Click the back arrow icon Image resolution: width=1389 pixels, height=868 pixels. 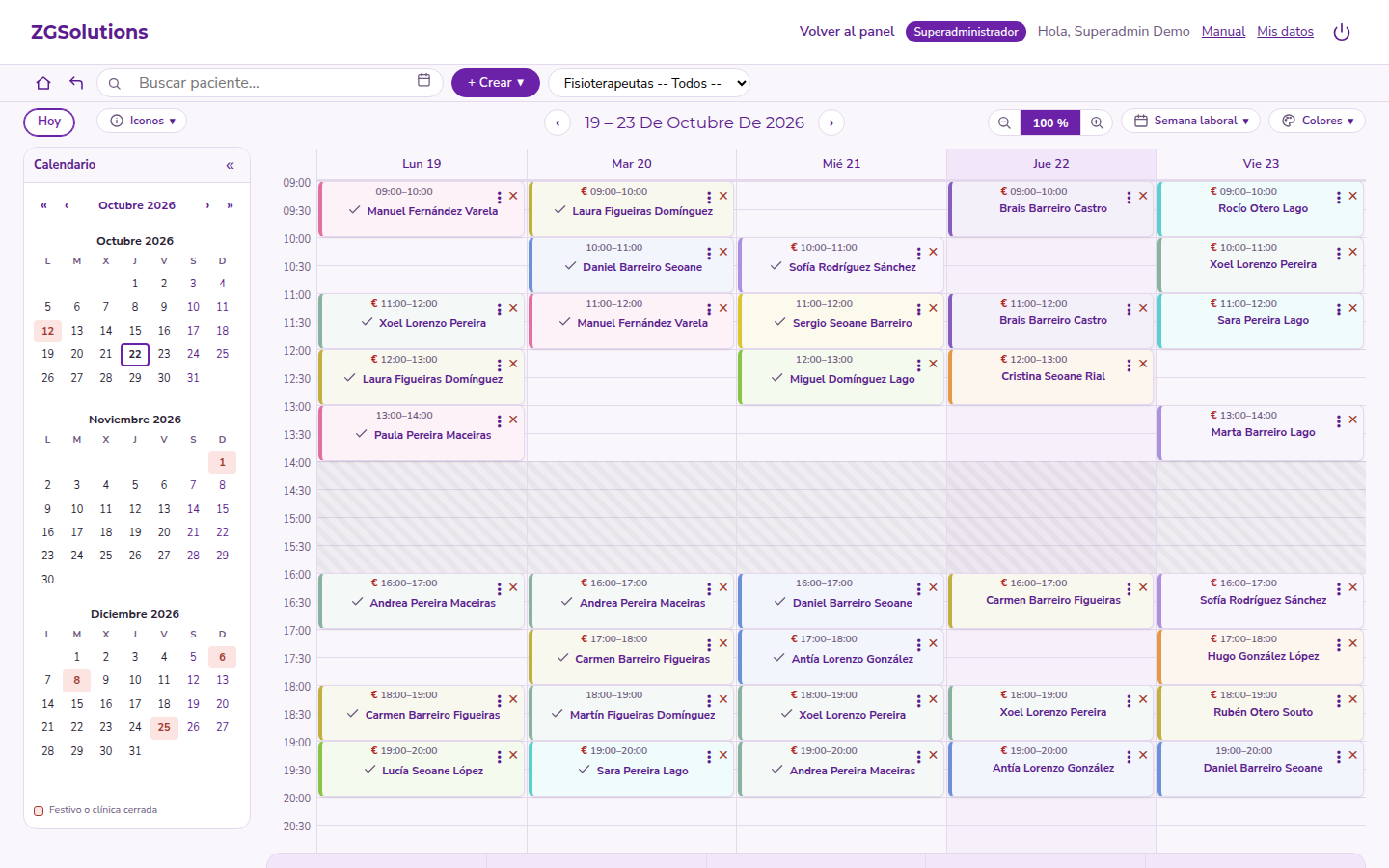click(76, 83)
